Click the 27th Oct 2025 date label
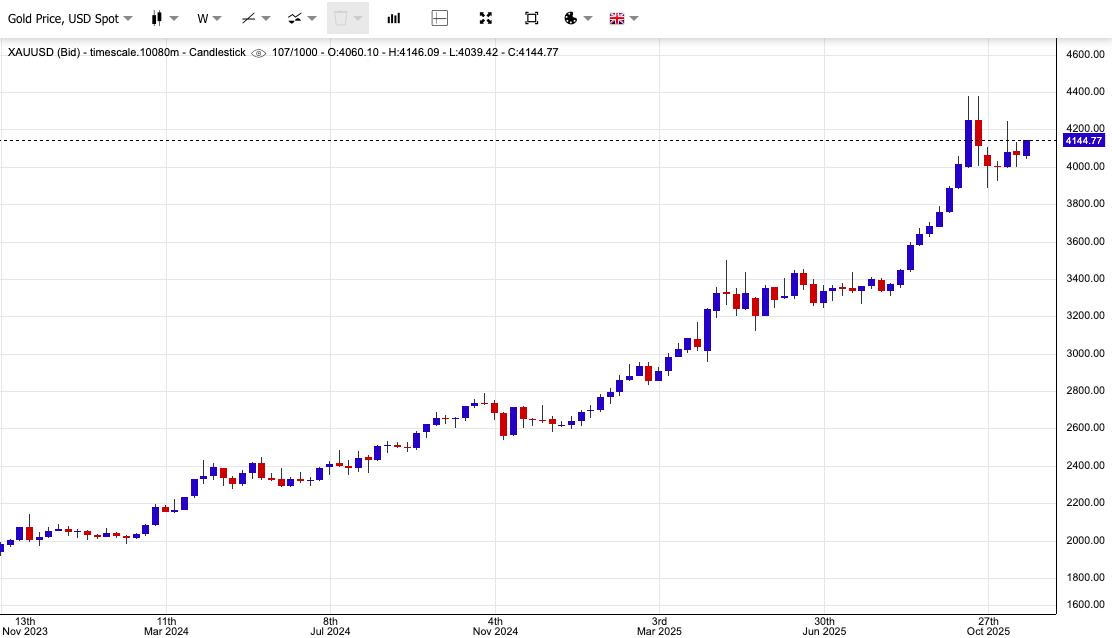1112x638 pixels. pos(988,625)
